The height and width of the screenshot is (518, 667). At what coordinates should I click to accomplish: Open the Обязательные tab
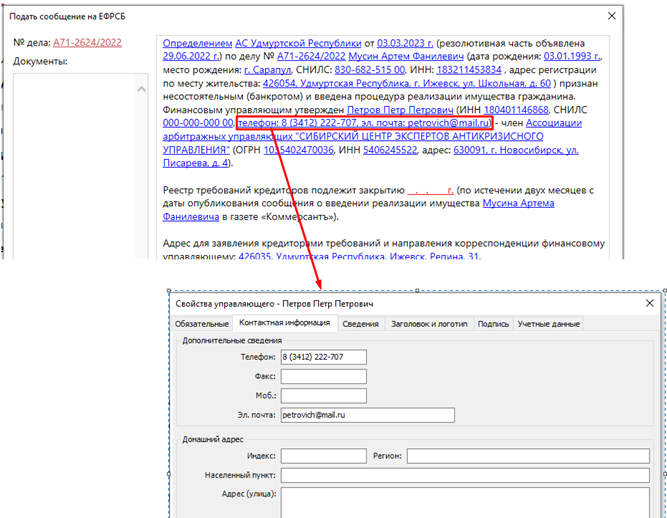(201, 324)
